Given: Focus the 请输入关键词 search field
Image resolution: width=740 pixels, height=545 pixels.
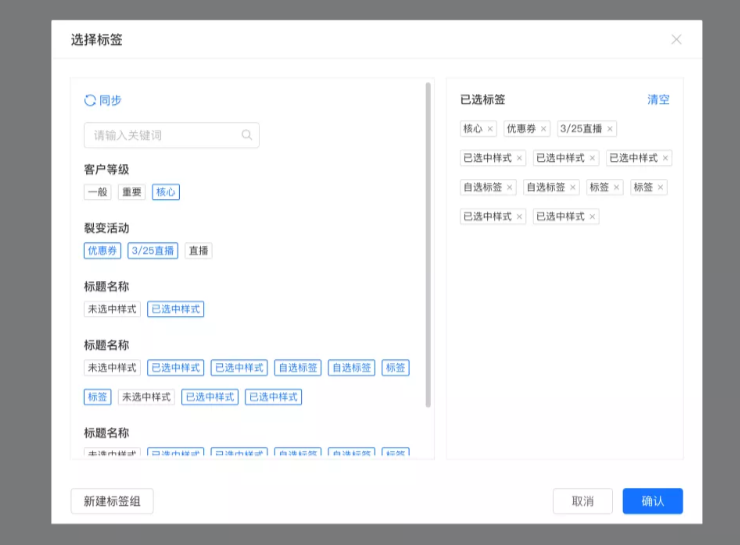Looking at the screenshot, I should [172, 135].
